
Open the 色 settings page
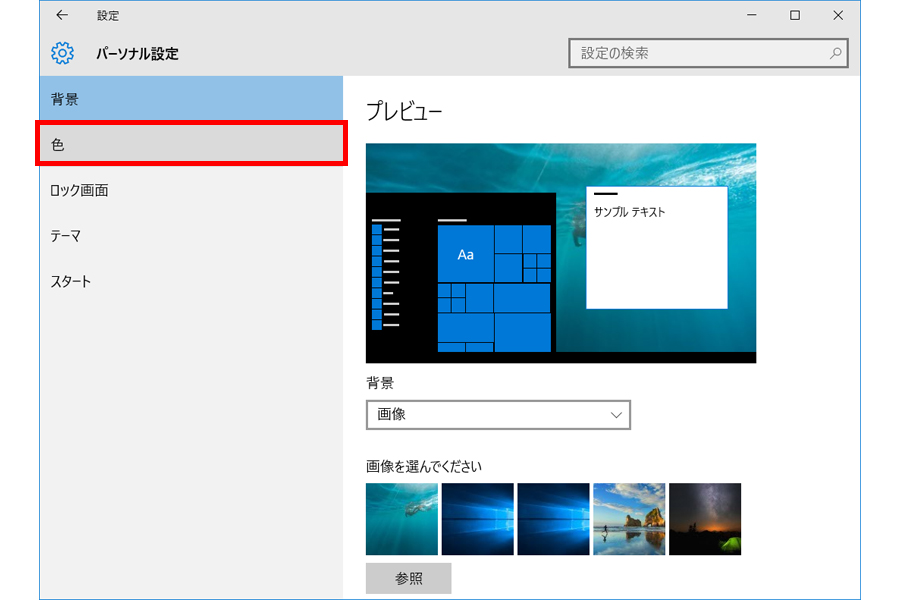pyautogui.click(x=190, y=144)
